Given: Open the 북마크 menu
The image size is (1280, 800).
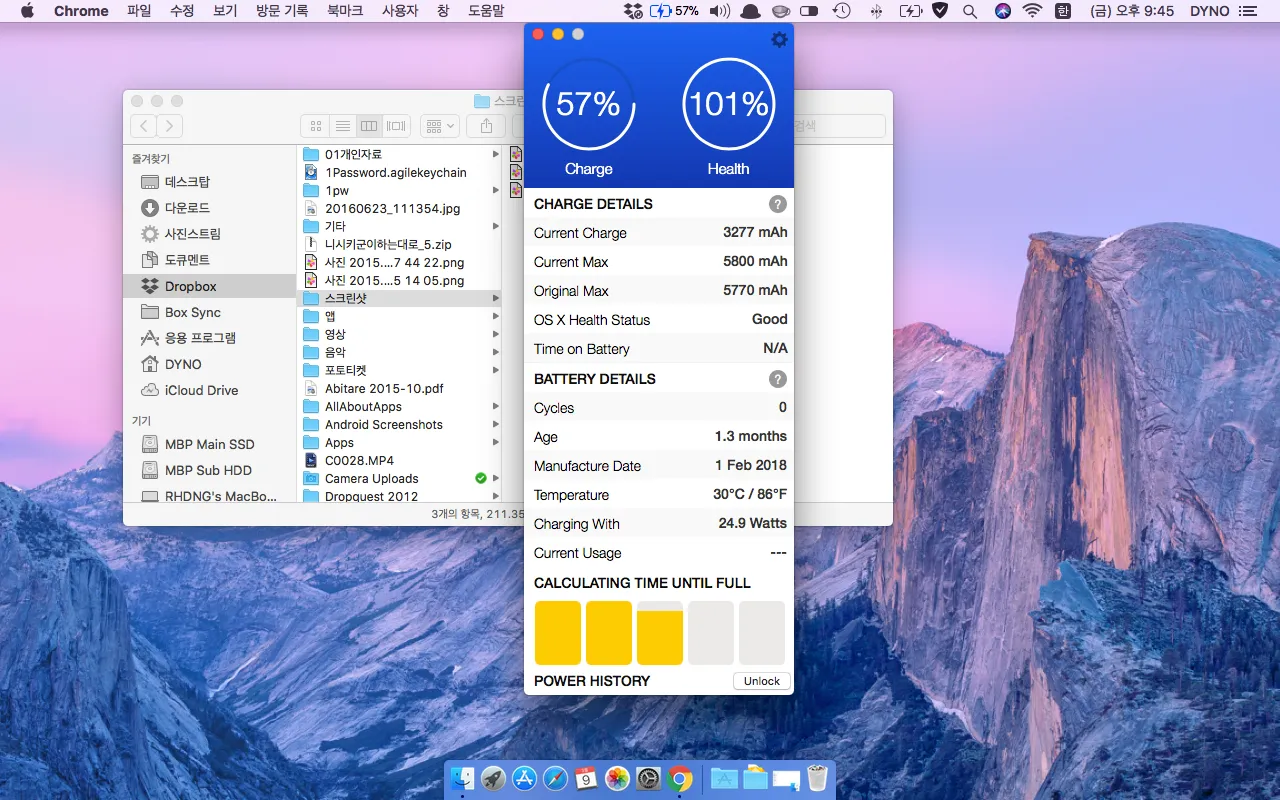Looking at the screenshot, I should coord(345,11).
